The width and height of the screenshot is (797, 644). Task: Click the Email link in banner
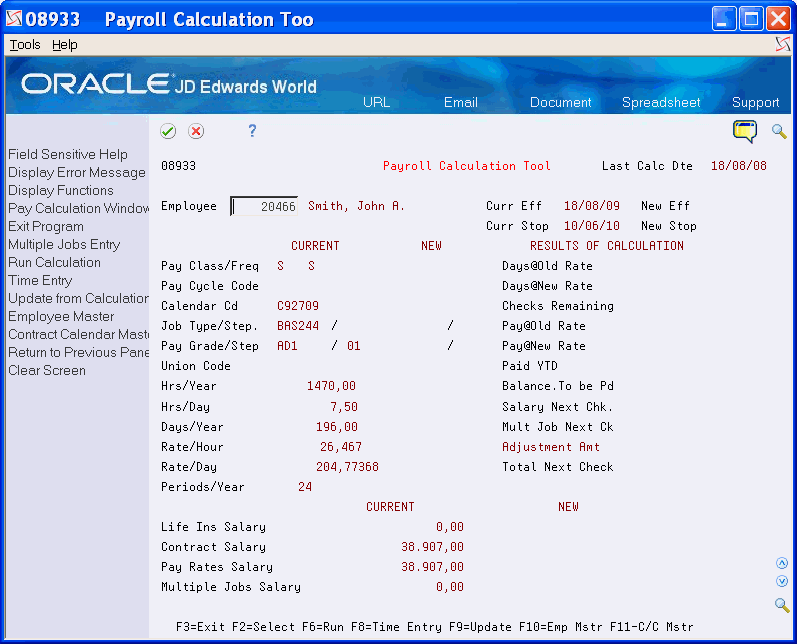click(x=461, y=102)
